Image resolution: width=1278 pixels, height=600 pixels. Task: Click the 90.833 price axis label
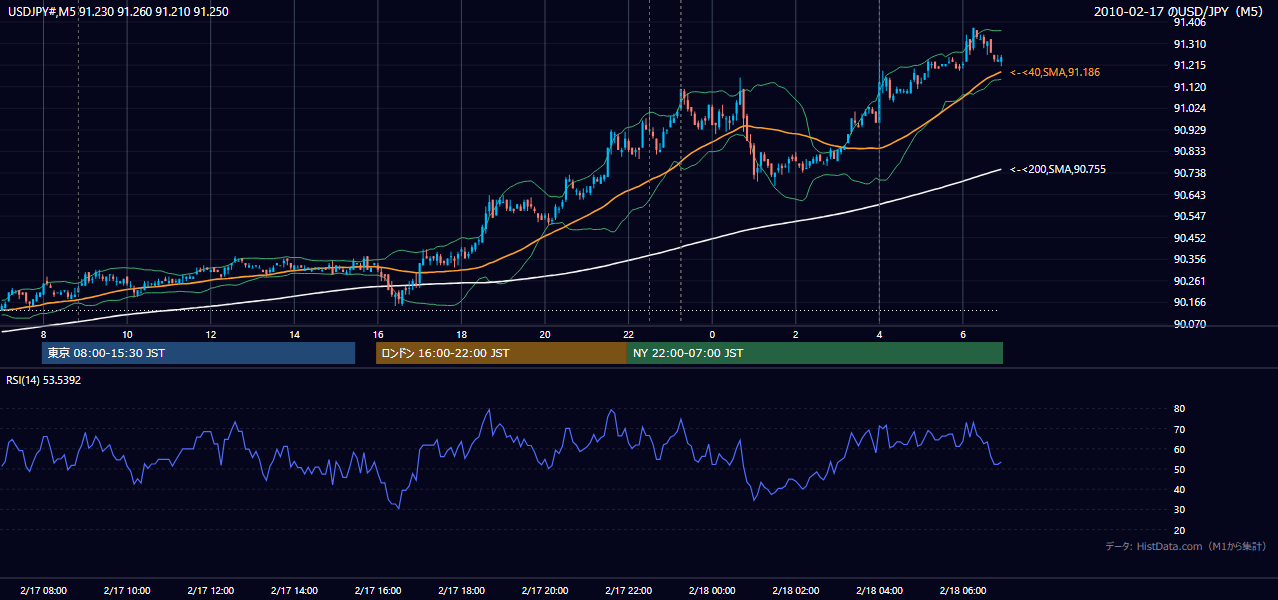(1190, 151)
